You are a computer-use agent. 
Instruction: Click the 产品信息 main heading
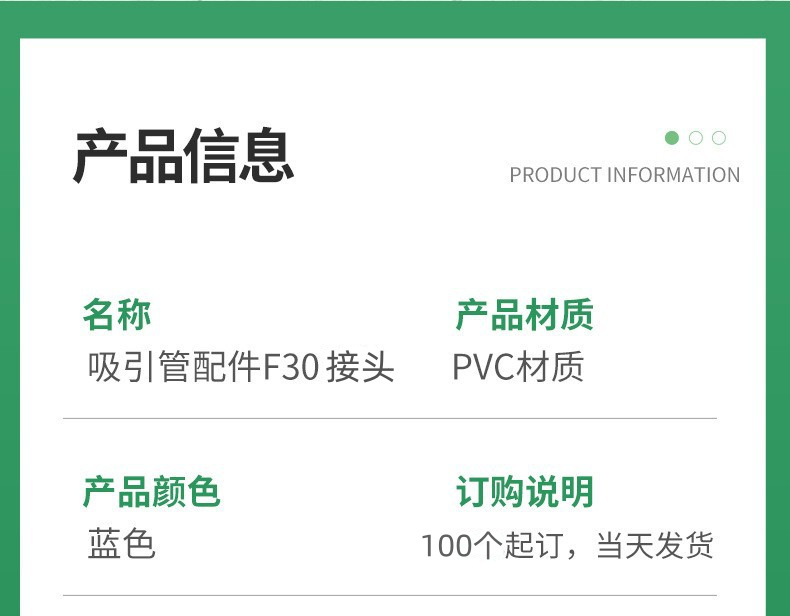point(184,156)
